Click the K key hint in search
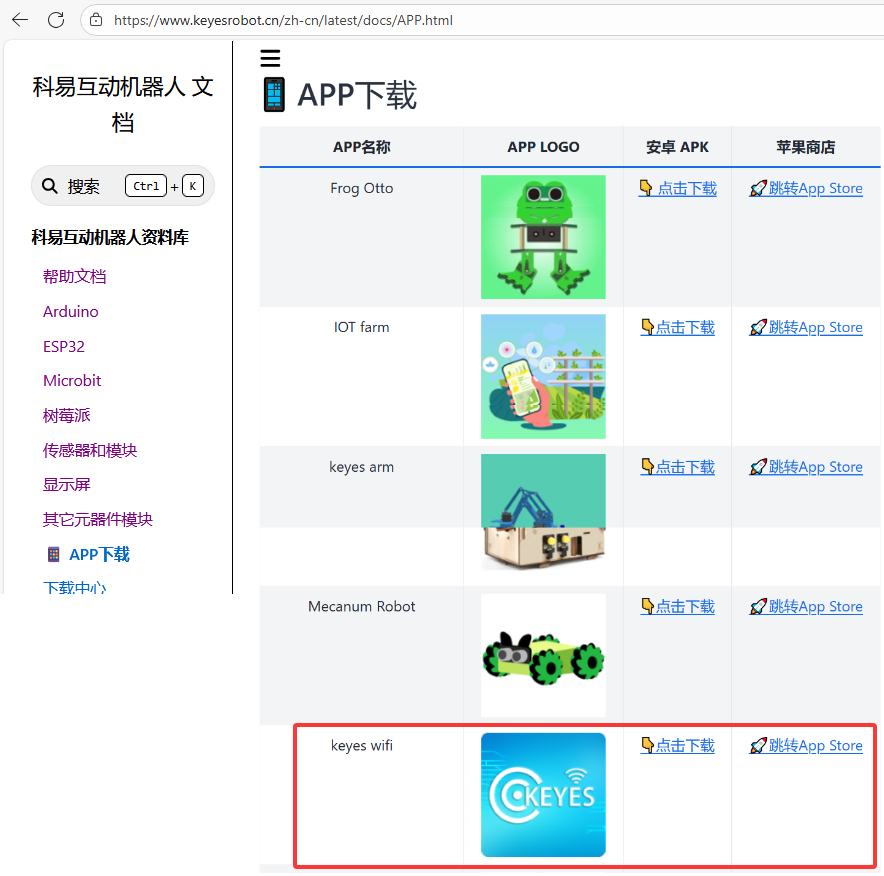884x876 pixels. pos(193,185)
